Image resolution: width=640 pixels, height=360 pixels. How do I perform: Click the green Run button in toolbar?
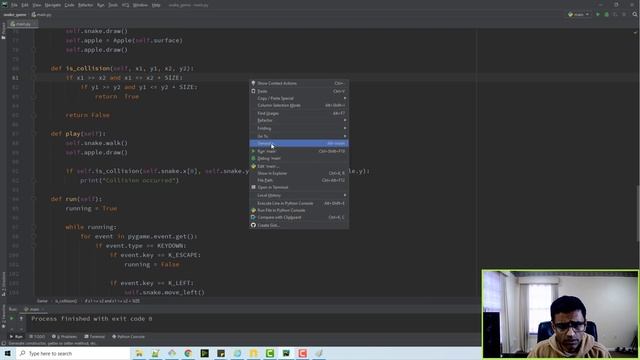pyautogui.click(x=598, y=15)
